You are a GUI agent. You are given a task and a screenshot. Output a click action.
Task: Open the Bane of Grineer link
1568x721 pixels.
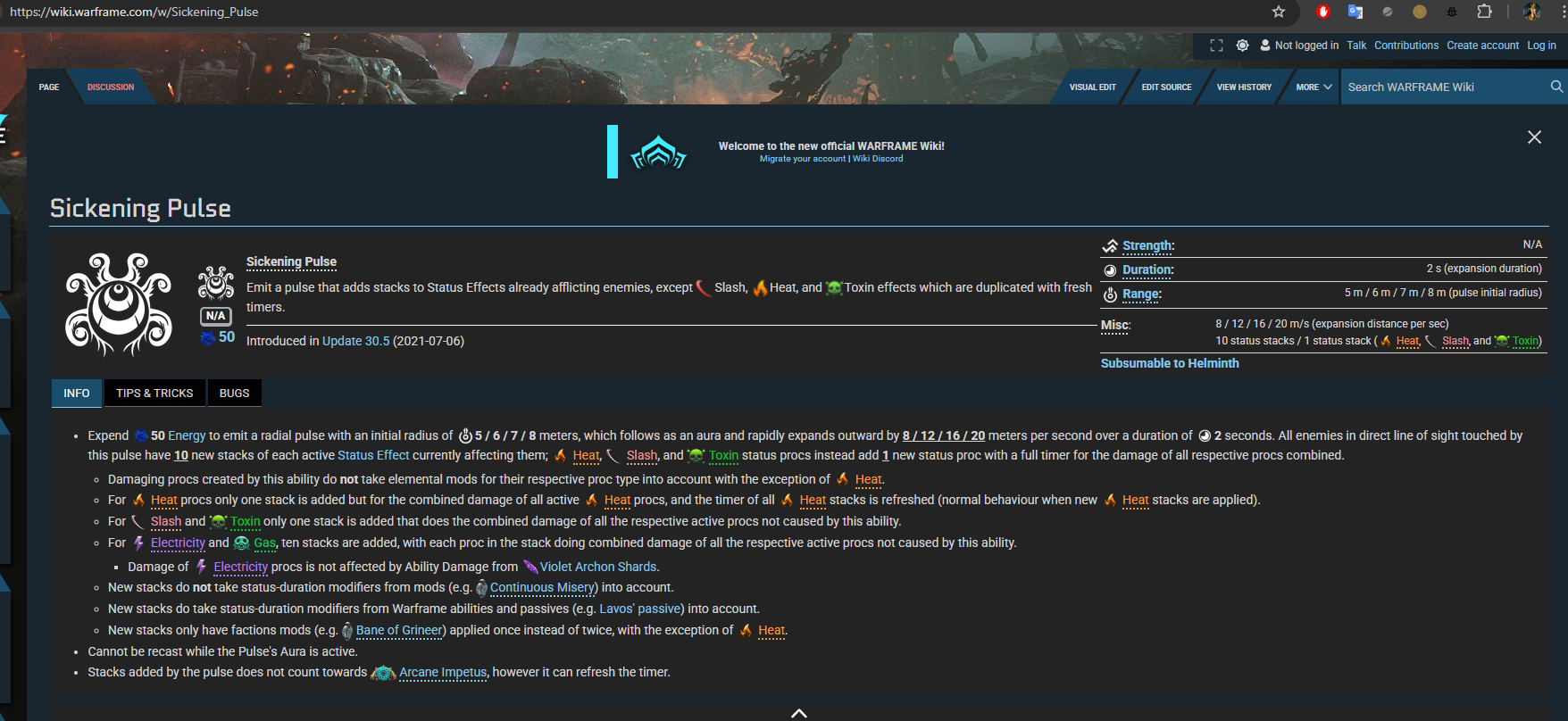(399, 630)
